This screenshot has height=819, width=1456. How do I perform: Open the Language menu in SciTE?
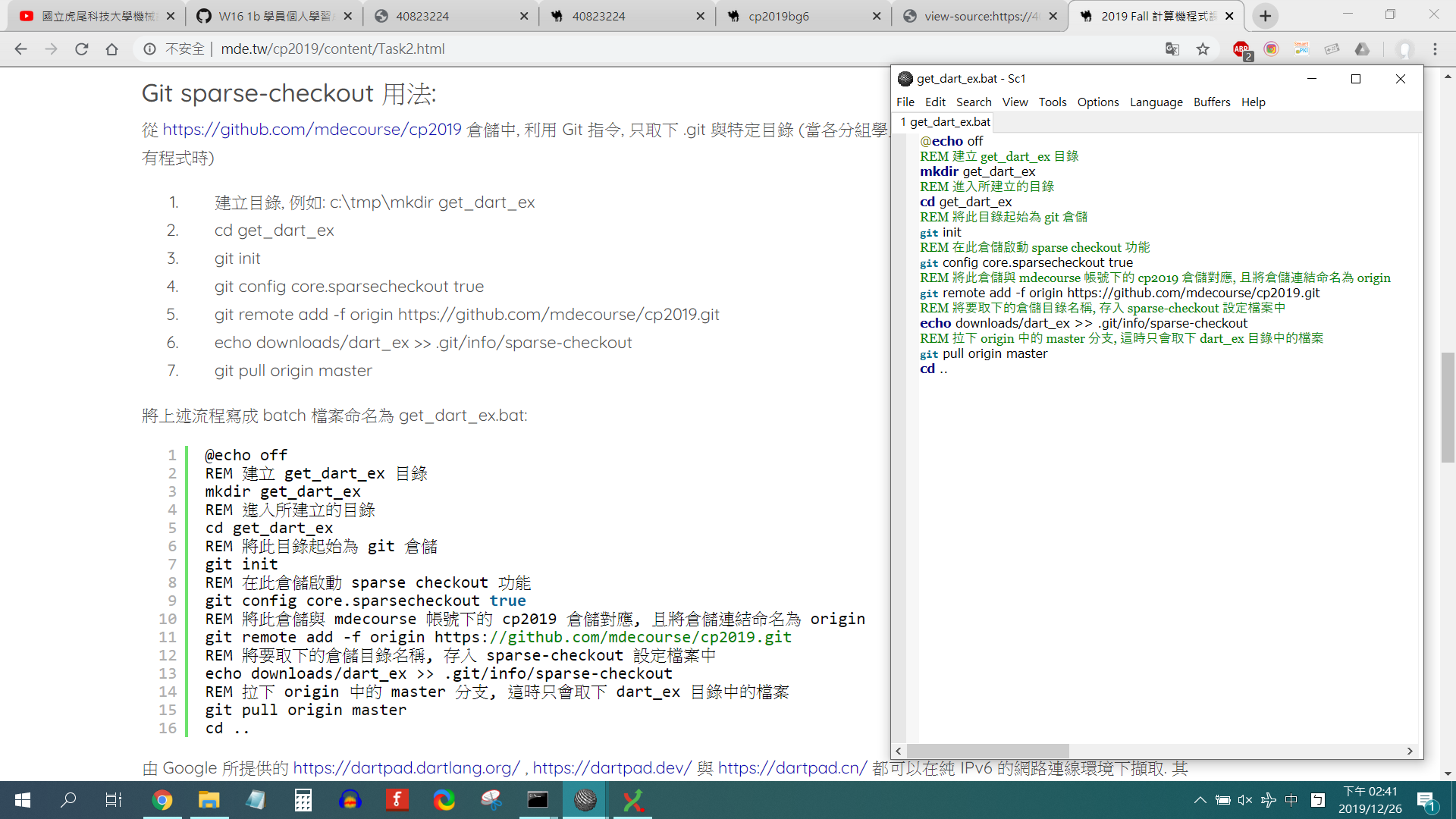(x=1156, y=102)
